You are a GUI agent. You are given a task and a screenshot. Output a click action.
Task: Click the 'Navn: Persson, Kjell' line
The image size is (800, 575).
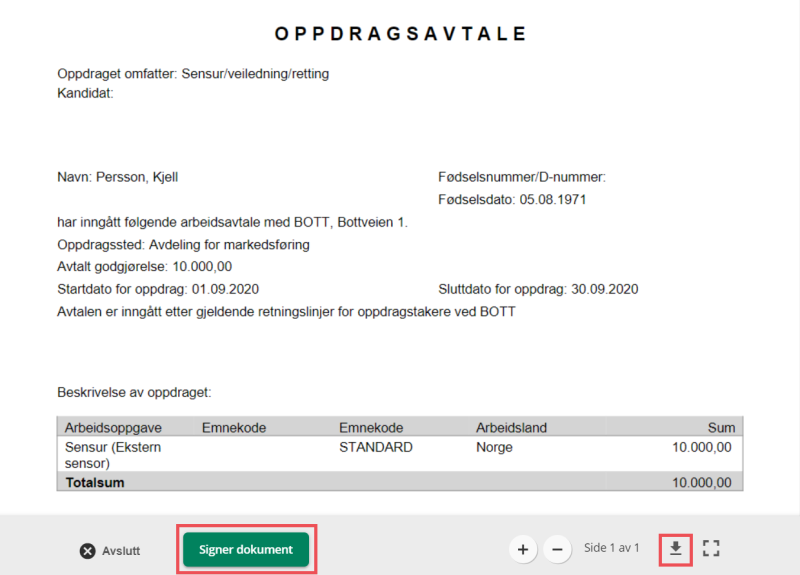click(117, 177)
